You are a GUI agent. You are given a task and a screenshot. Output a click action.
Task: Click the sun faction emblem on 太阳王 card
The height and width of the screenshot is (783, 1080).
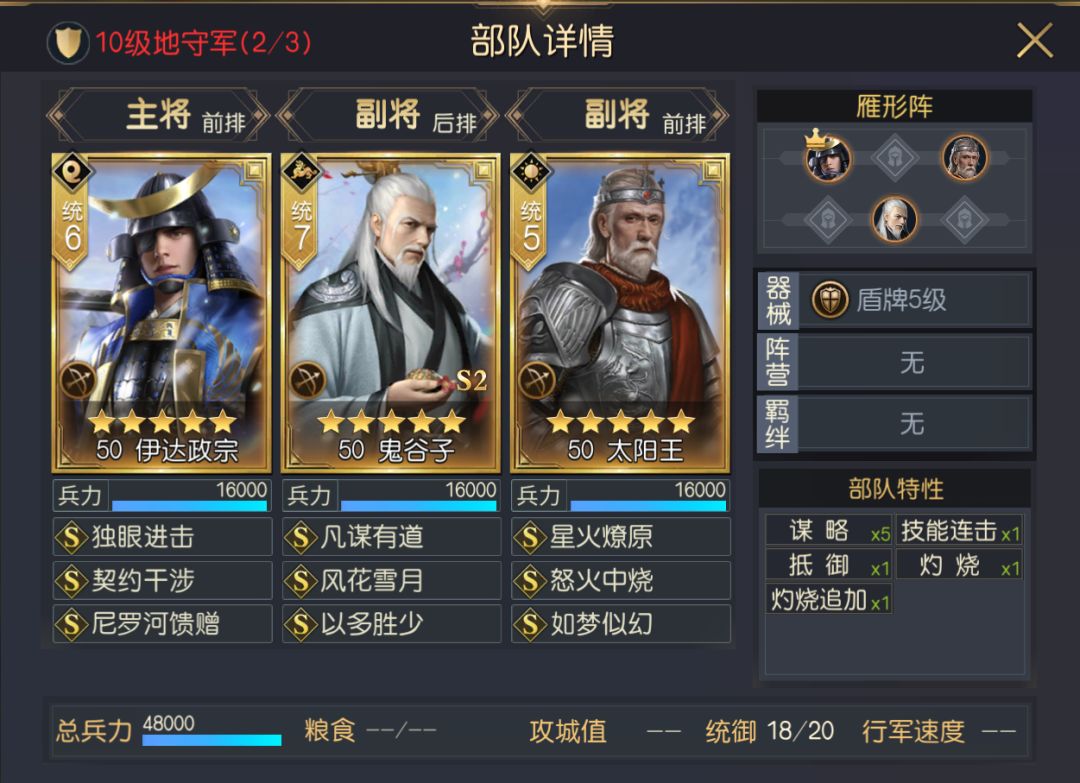coord(530,171)
